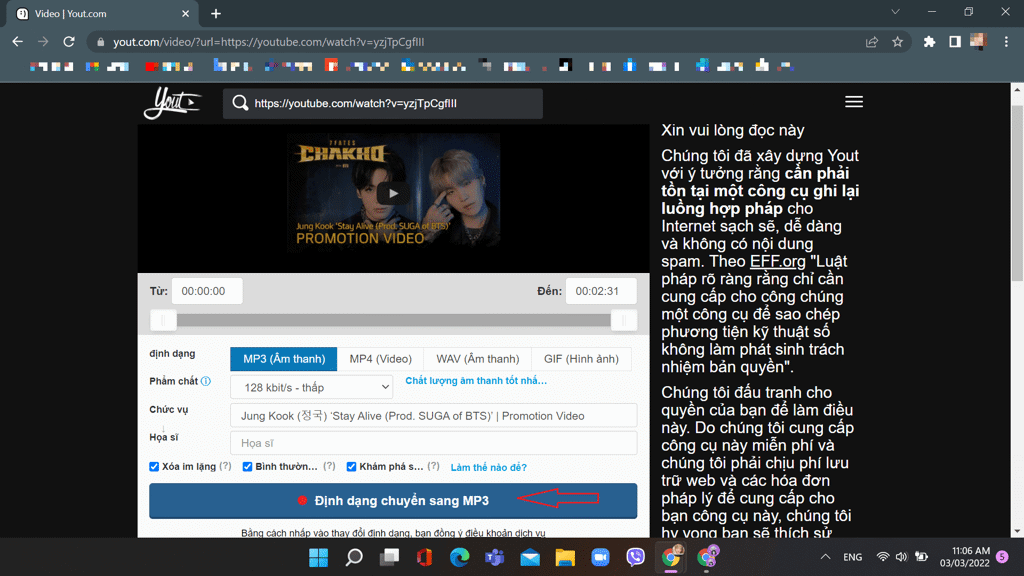Open the tab search chevron
Image resolution: width=1024 pixels, height=576 pixels.
coord(895,12)
